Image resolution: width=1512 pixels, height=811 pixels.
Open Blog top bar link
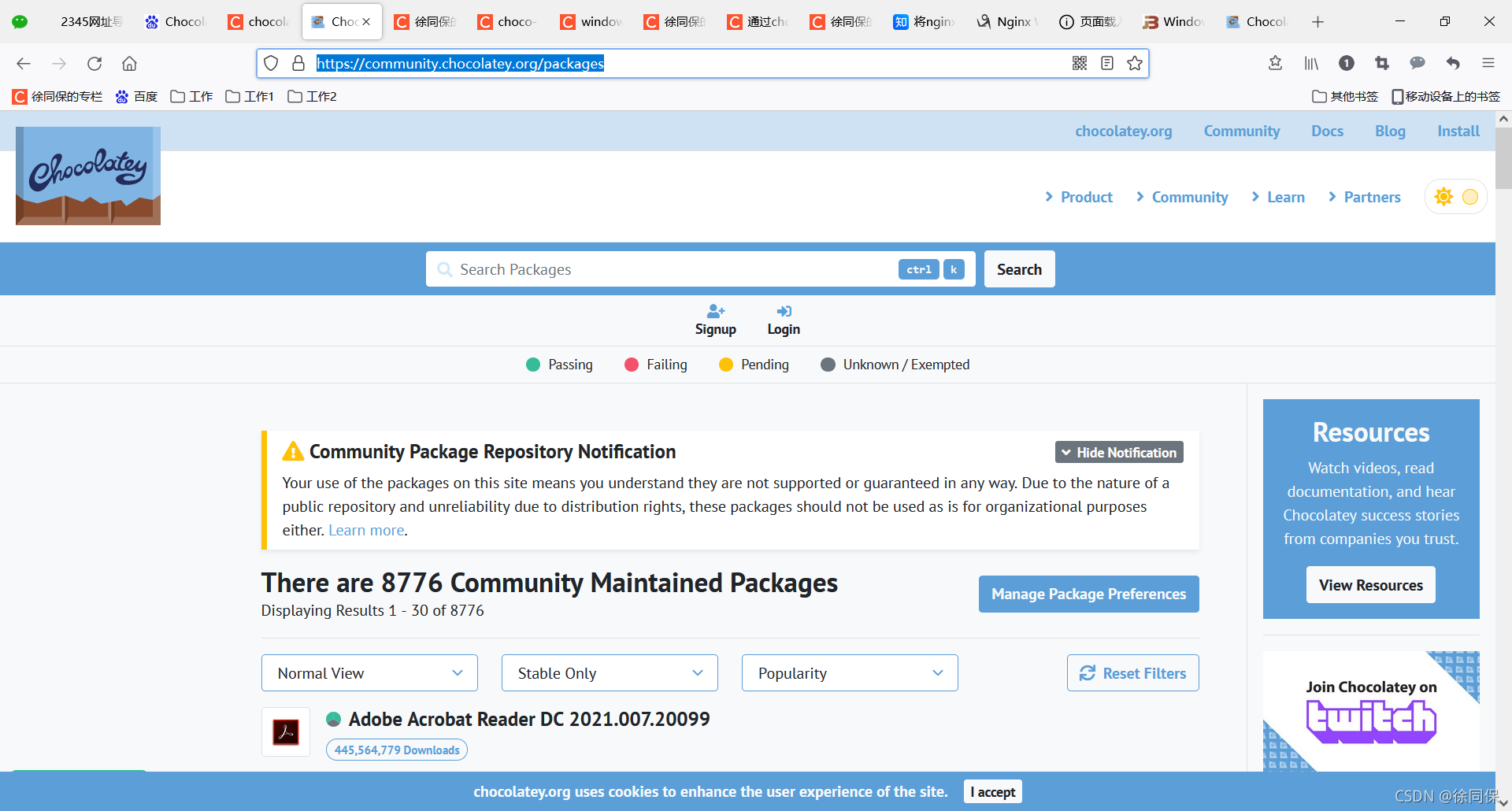pyautogui.click(x=1391, y=131)
